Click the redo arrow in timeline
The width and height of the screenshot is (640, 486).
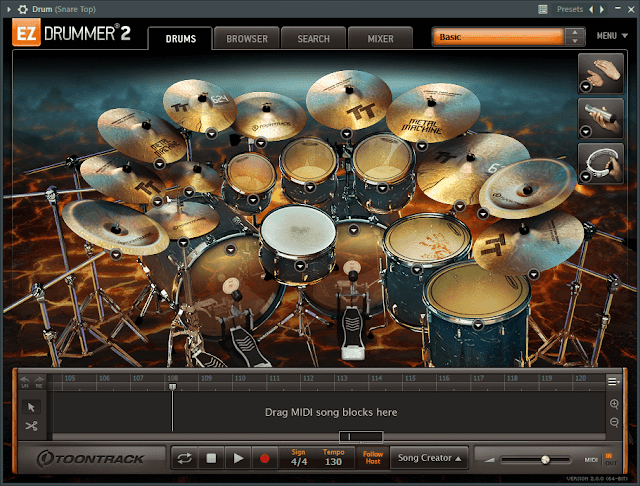pyautogui.click(x=39, y=381)
